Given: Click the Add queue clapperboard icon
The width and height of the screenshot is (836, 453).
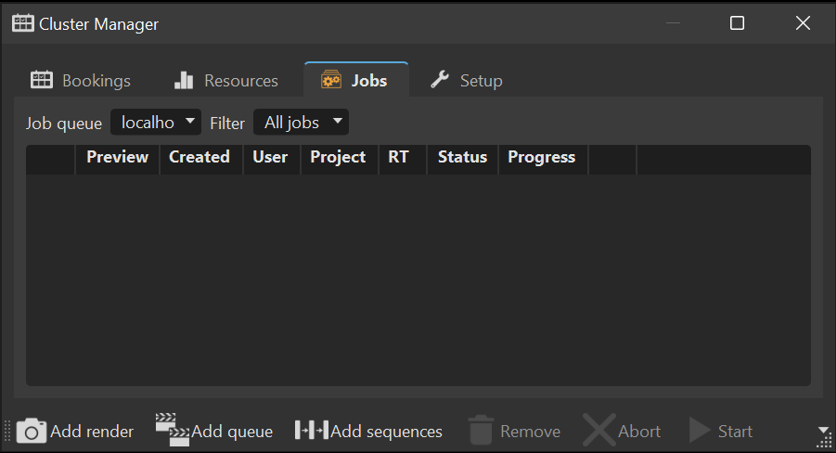Looking at the screenshot, I should [x=172, y=430].
